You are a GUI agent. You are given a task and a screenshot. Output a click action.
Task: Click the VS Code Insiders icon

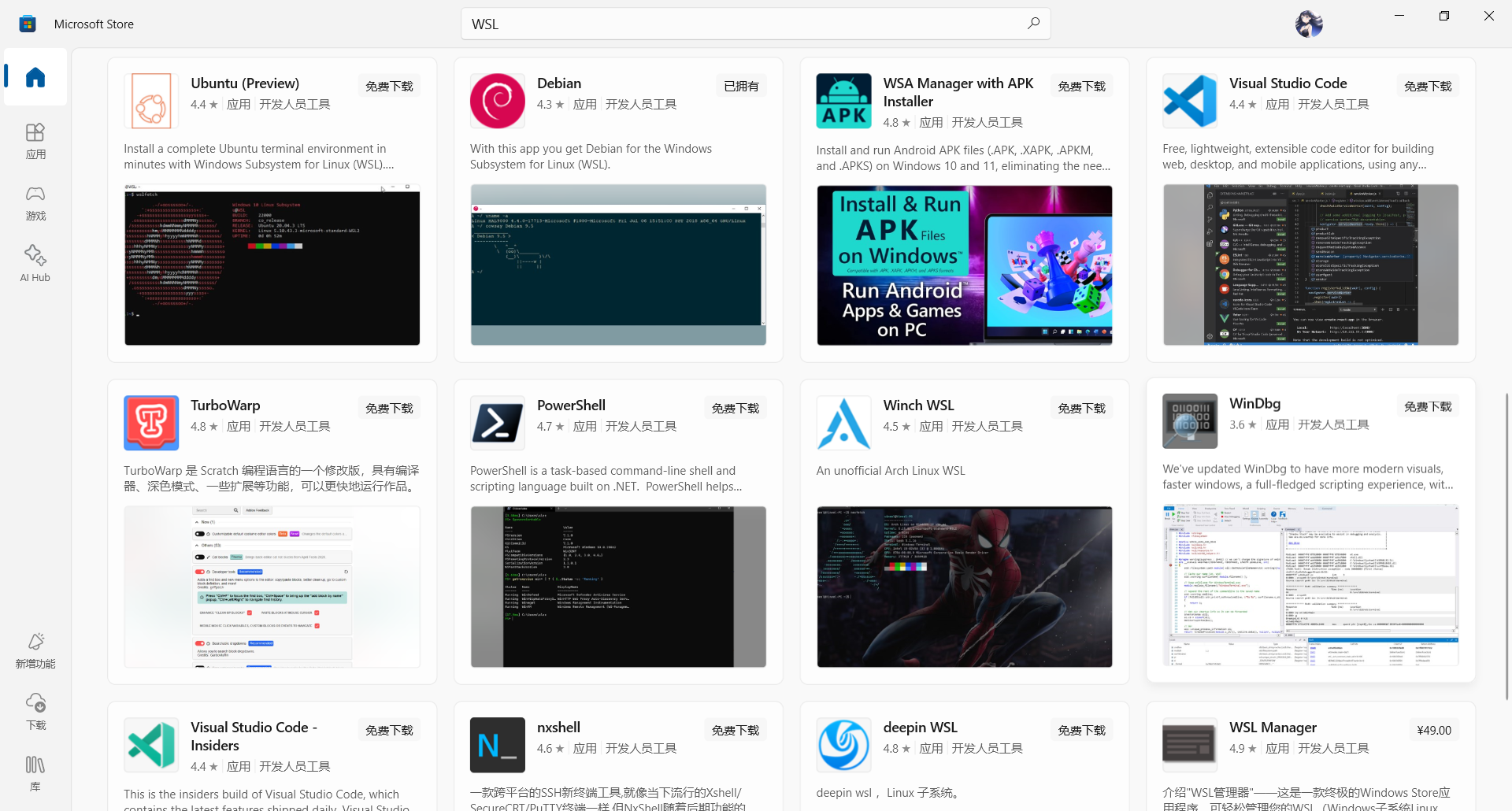151,745
